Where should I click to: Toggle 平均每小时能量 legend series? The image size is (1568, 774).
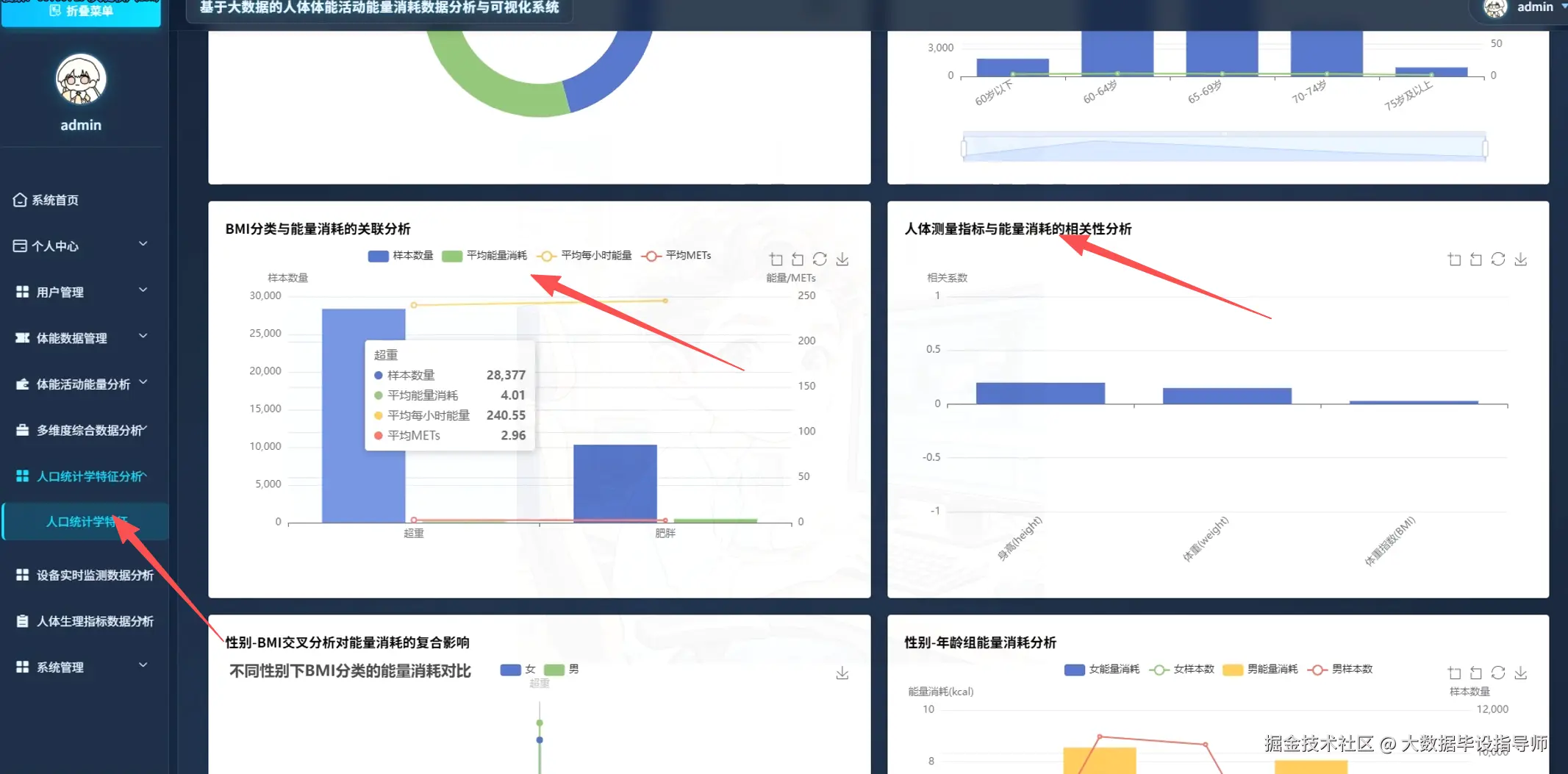pyautogui.click(x=584, y=256)
